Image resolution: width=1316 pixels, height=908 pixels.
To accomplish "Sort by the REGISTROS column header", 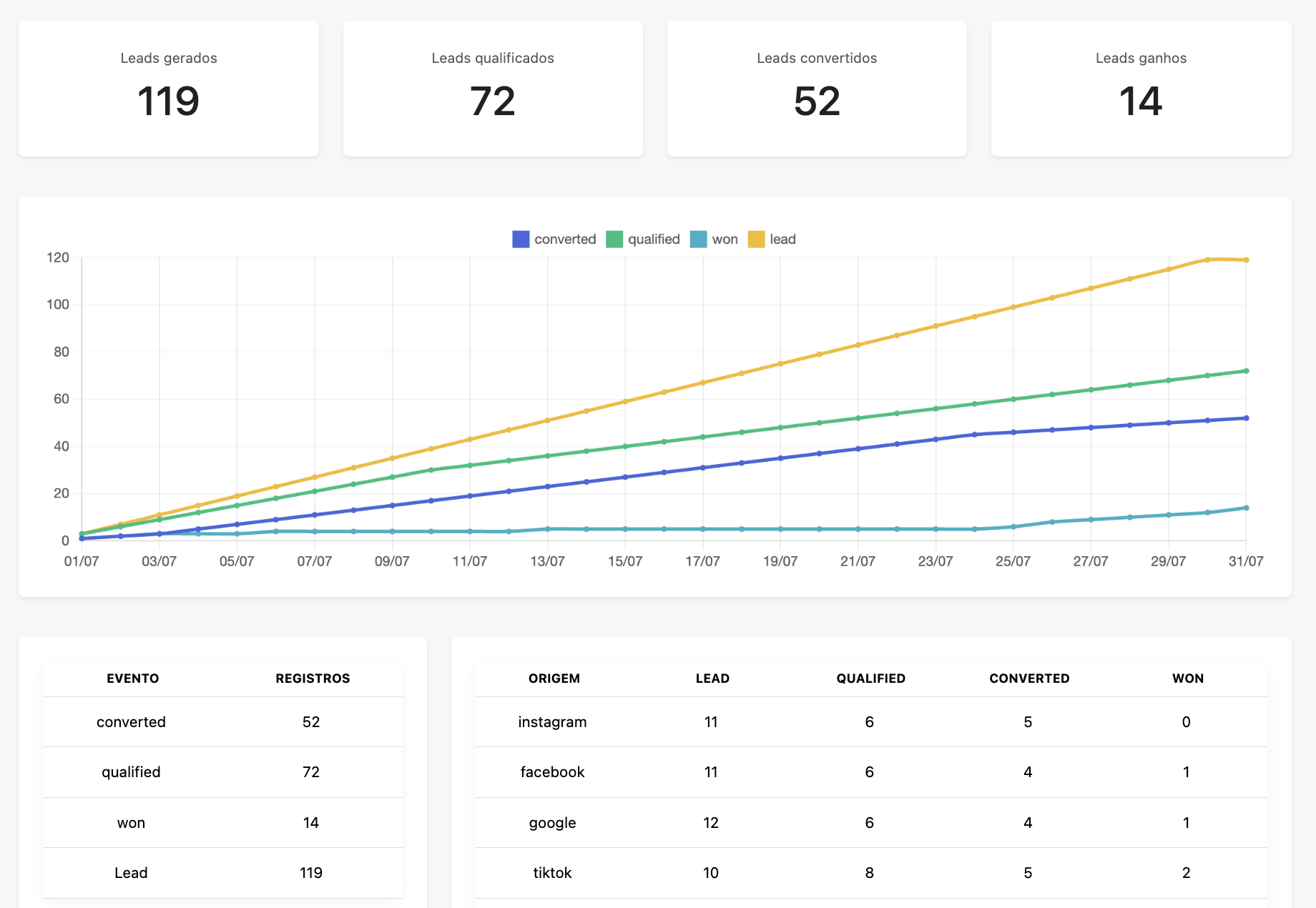I will 313,678.
